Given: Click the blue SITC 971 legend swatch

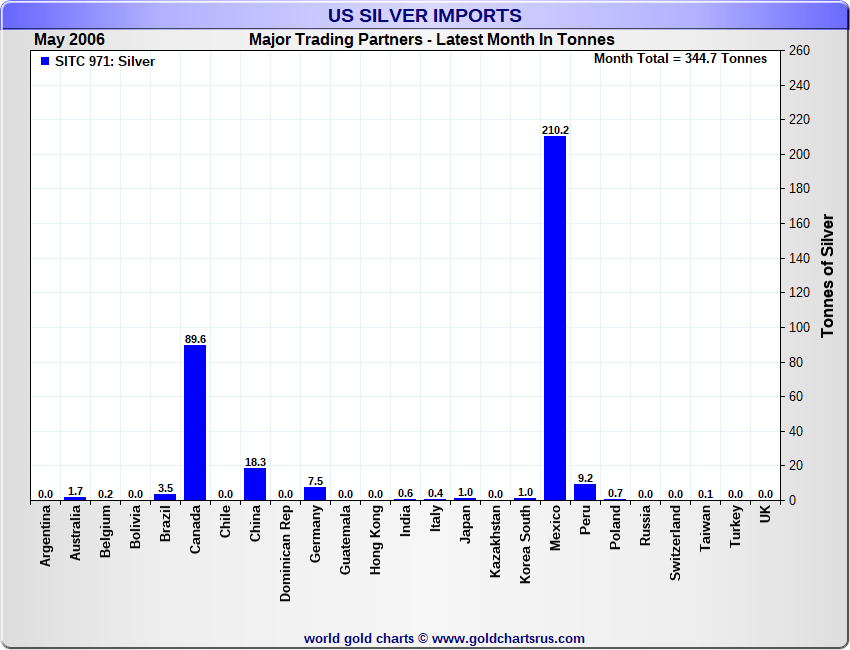Looking at the screenshot, I should 45,61.
